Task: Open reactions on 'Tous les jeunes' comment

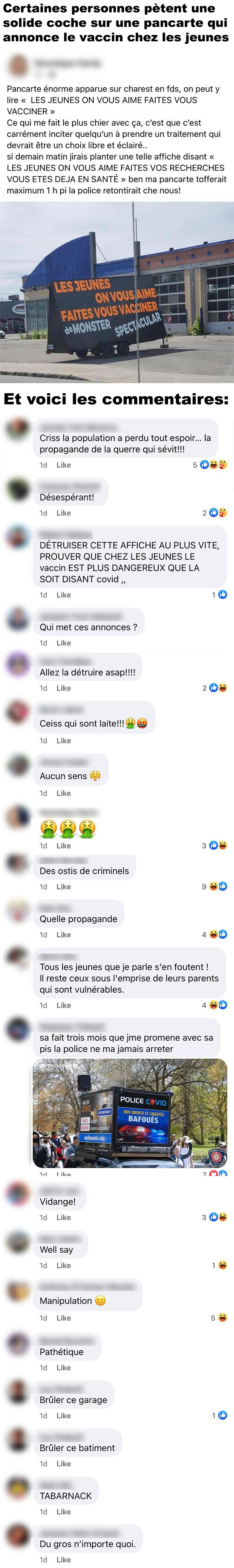Action: click(x=214, y=1005)
